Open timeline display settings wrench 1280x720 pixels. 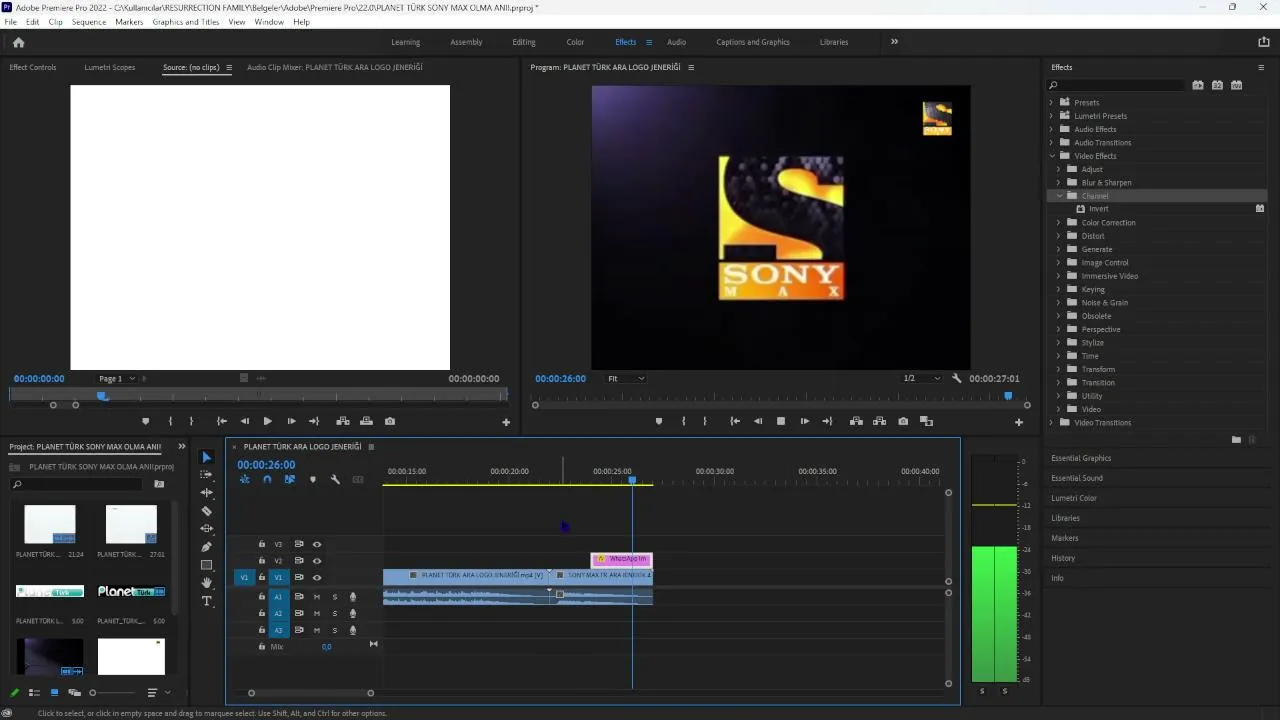click(335, 480)
